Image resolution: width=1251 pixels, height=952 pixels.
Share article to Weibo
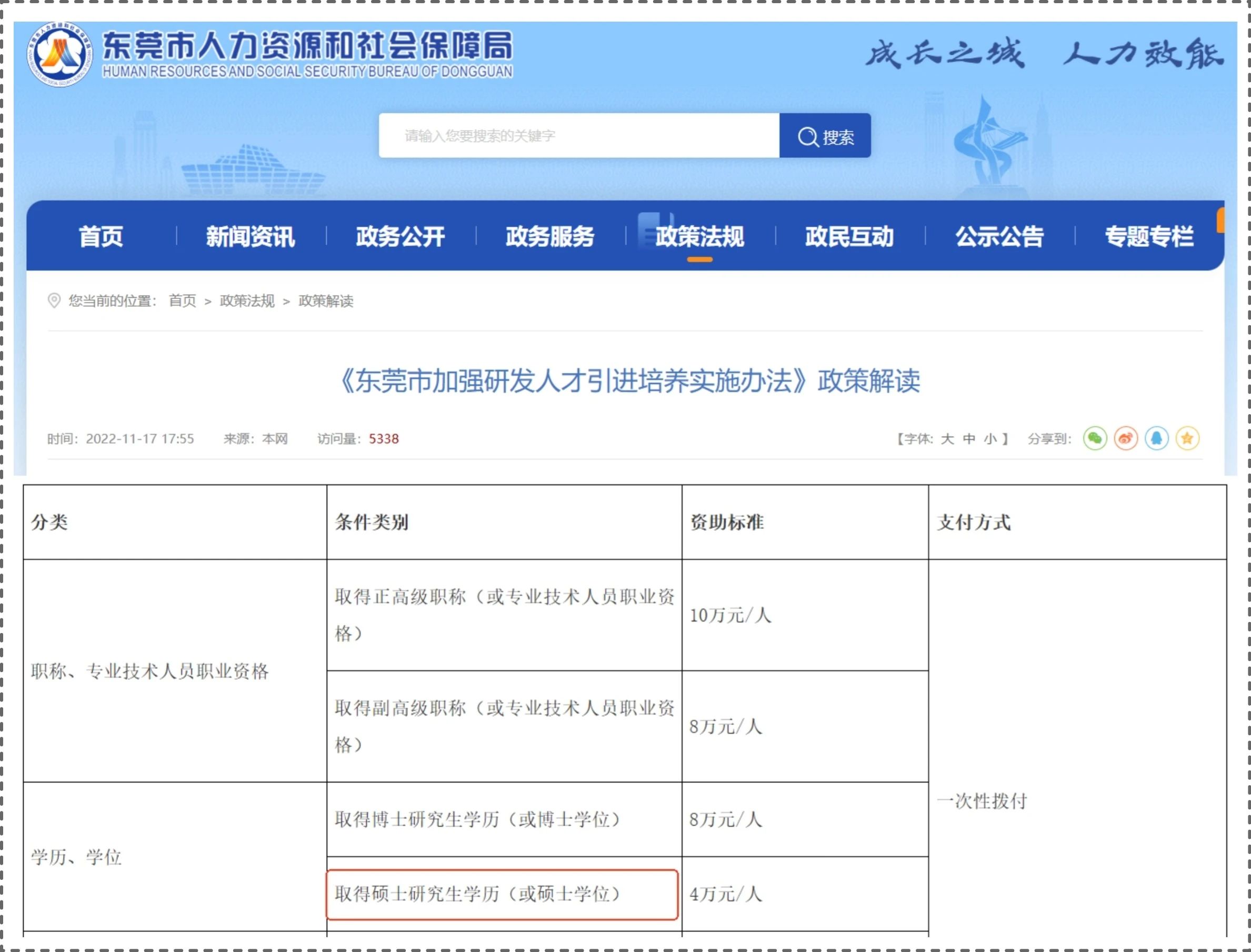pos(1125,438)
